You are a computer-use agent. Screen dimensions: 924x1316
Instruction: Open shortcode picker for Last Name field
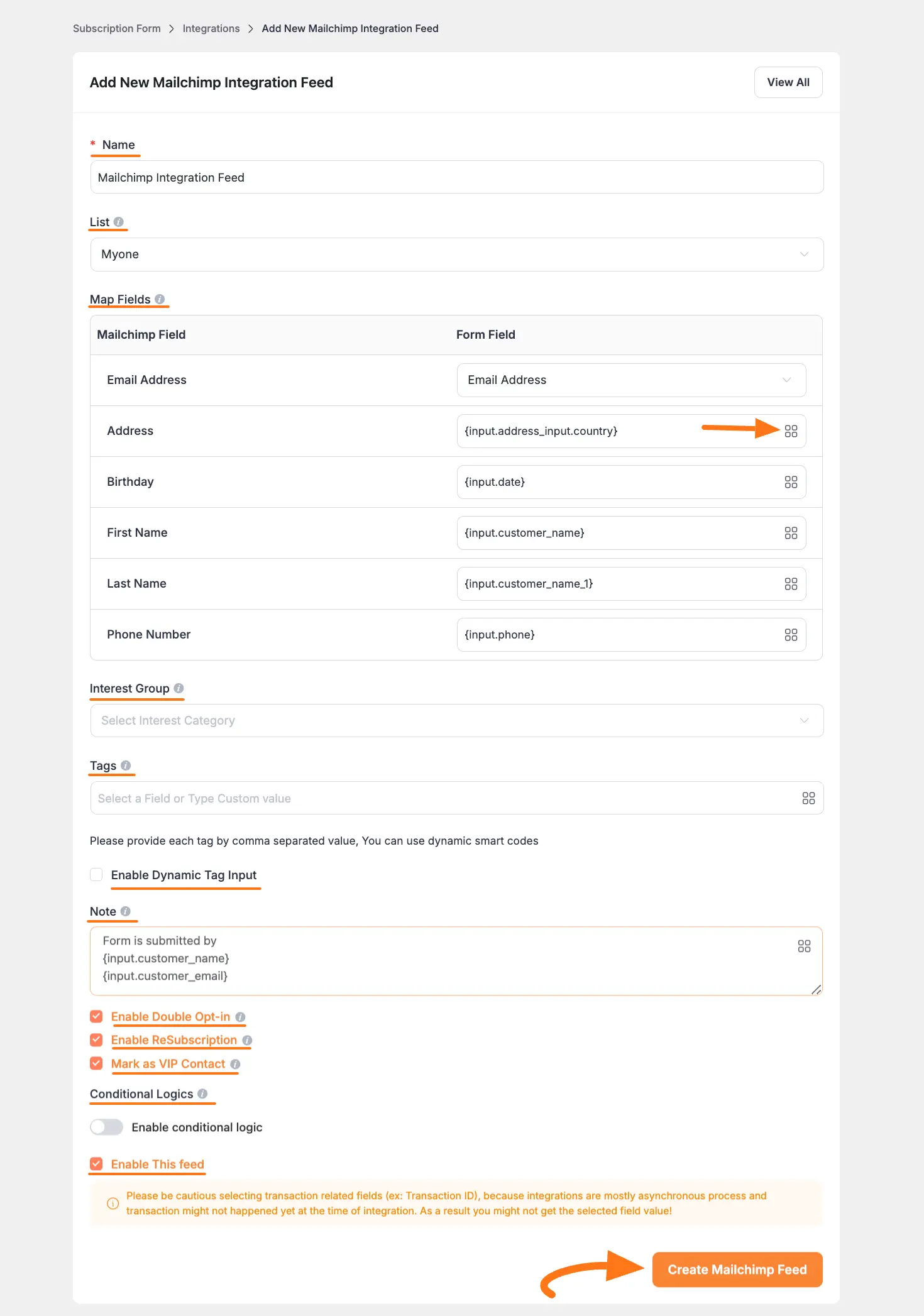coord(791,584)
